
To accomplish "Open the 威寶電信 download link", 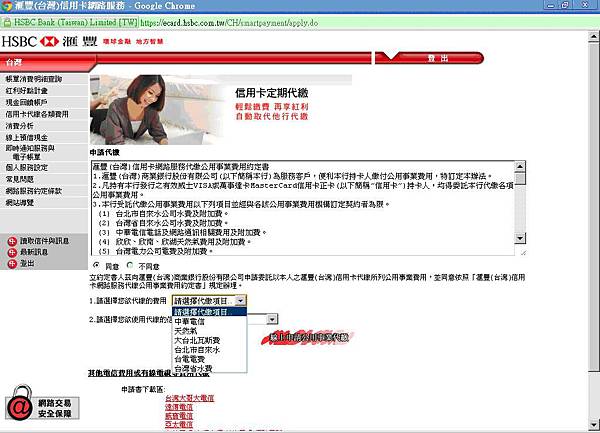I will pos(179,416).
